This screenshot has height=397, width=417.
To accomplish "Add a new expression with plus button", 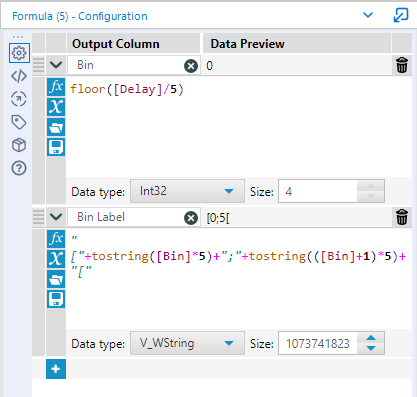I will tap(56, 369).
